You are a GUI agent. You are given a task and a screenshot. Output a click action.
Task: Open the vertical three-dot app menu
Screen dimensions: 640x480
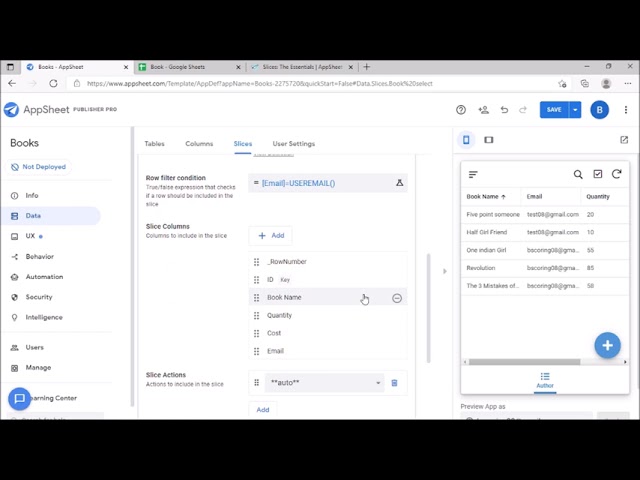pos(626,110)
